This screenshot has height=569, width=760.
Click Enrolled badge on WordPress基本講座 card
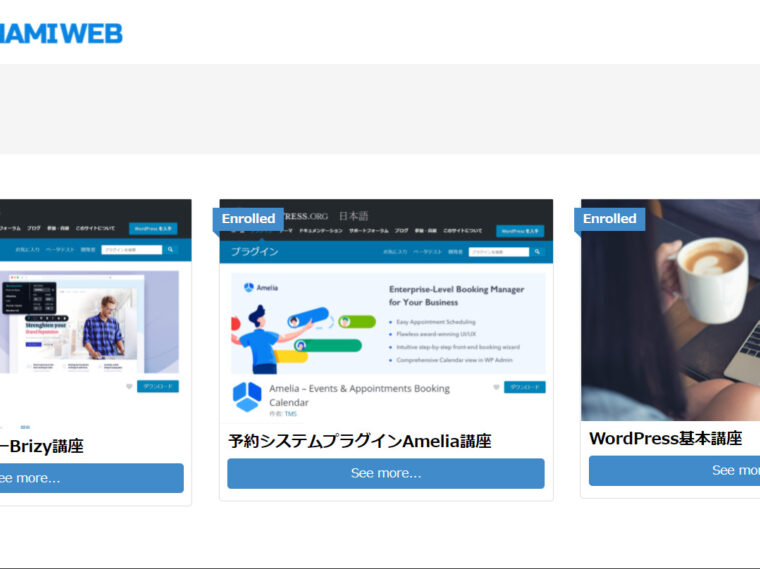(609, 219)
